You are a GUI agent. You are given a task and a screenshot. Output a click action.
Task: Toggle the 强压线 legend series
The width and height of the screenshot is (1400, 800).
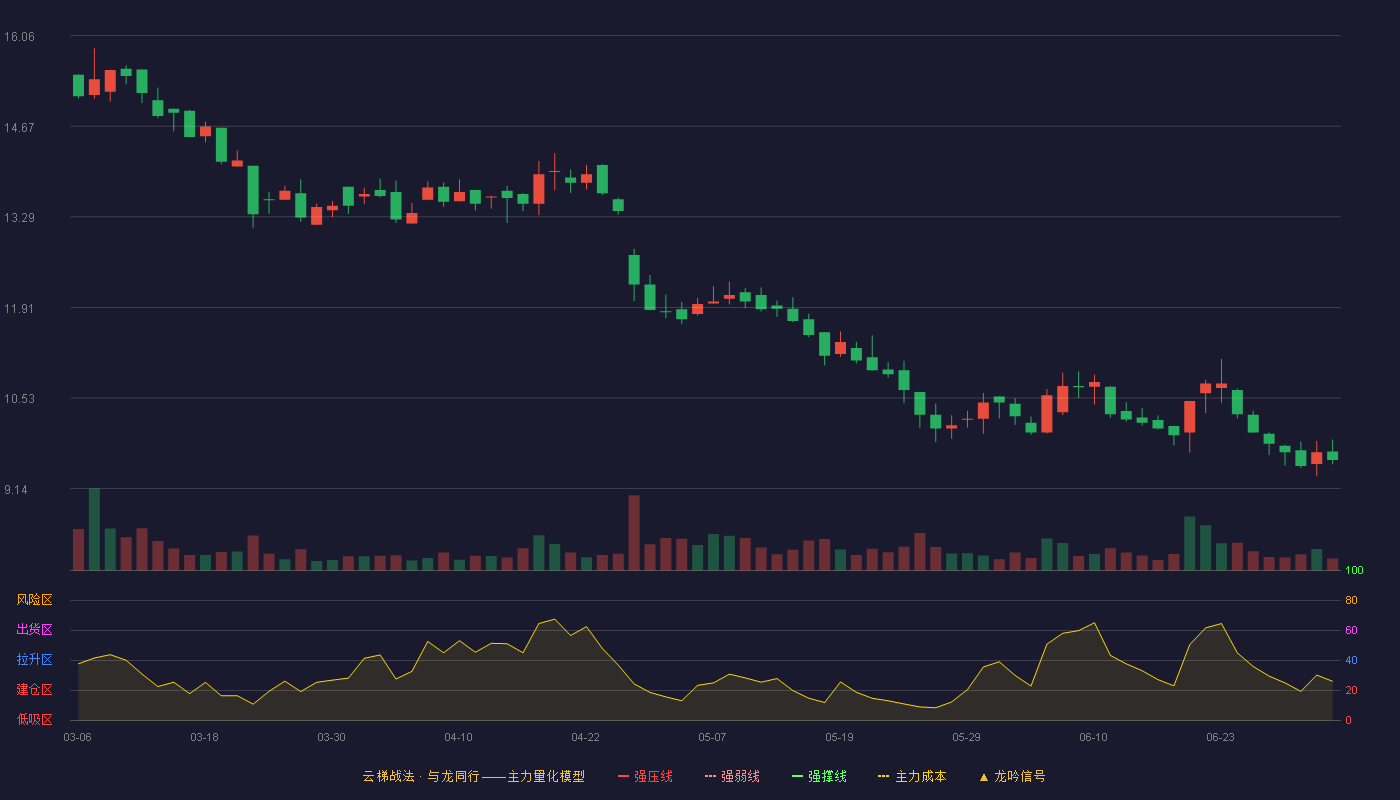[645, 776]
